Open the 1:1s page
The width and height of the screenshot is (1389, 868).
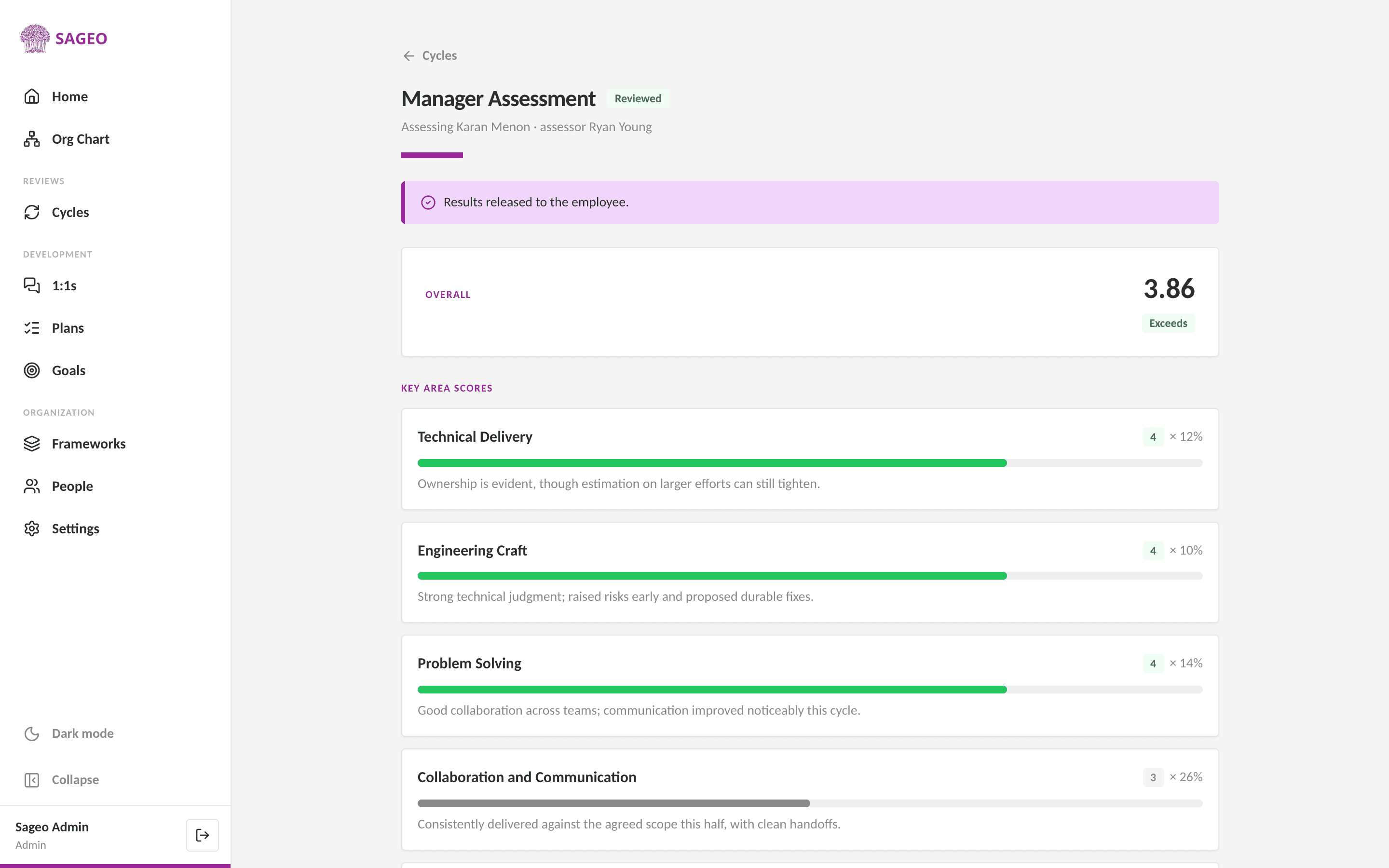64,285
